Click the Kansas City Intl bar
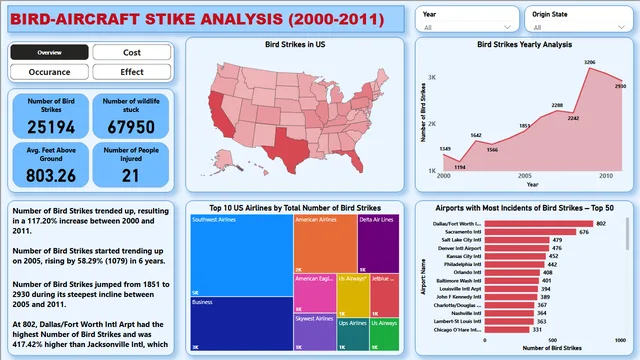Image resolution: width=640 pixels, height=360 pixels. pos(515,256)
